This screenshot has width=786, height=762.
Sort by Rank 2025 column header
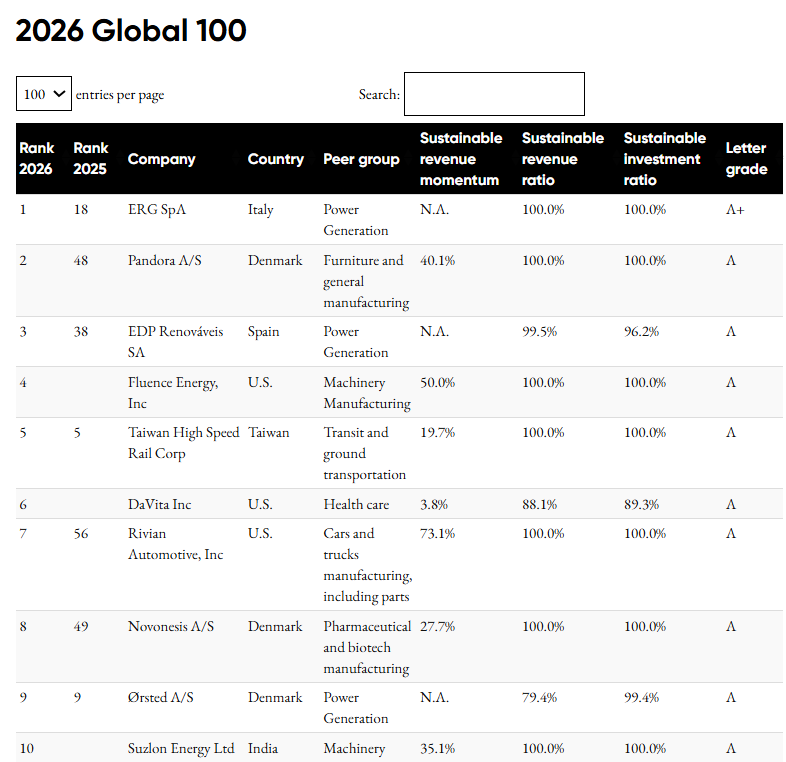tap(91, 159)
